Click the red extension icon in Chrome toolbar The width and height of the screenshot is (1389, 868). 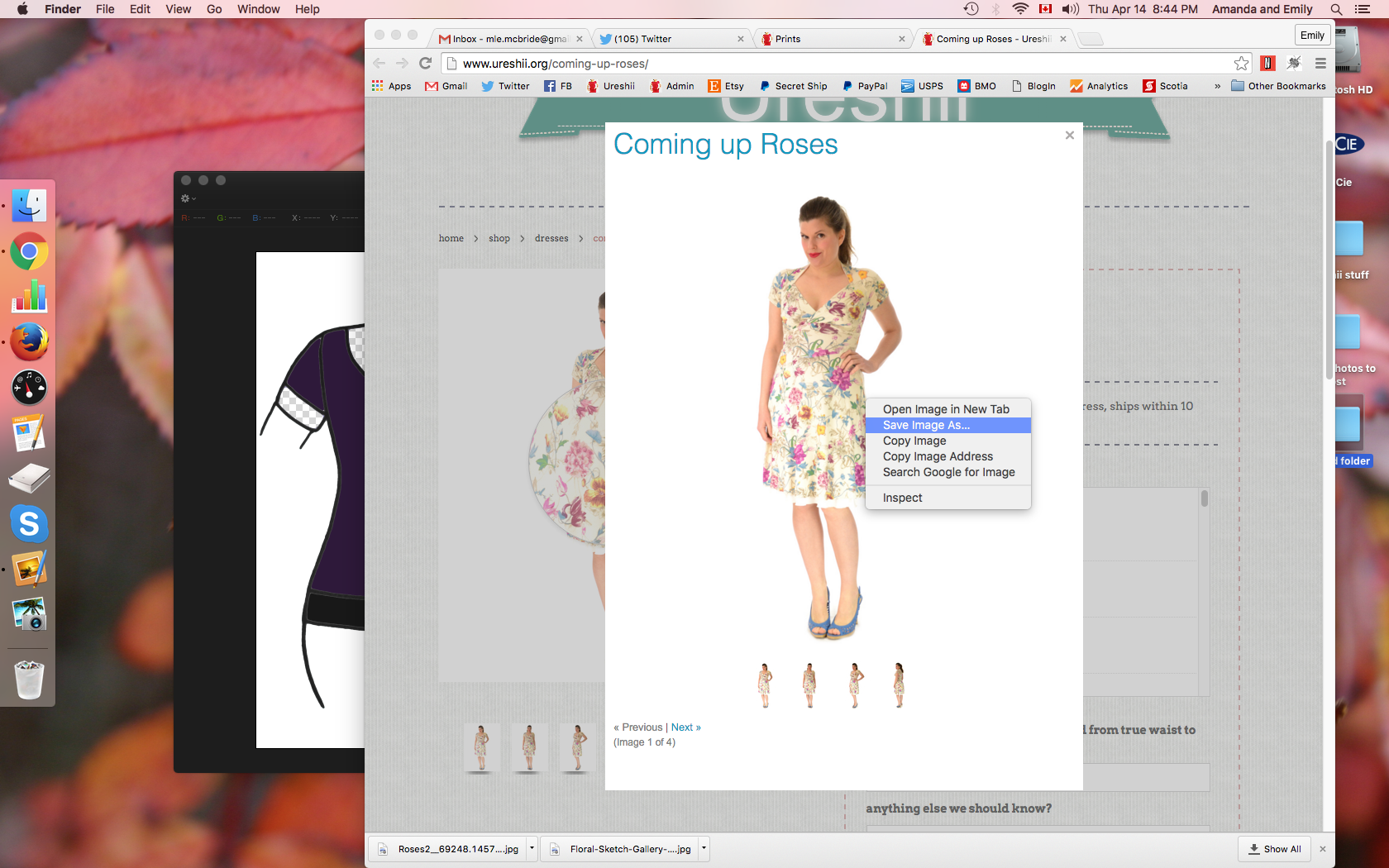(x=1267, y=64)
